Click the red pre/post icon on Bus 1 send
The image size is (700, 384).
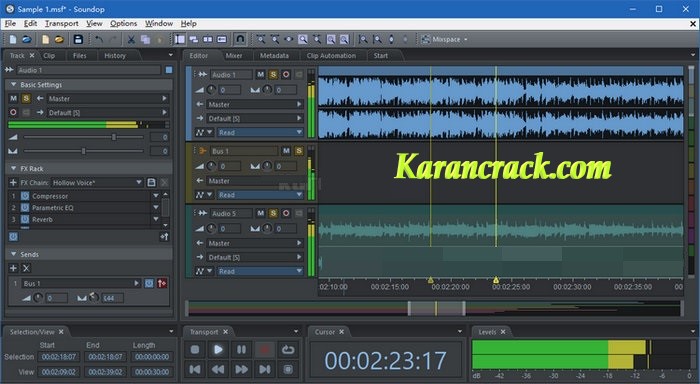[x=162, y=283]
